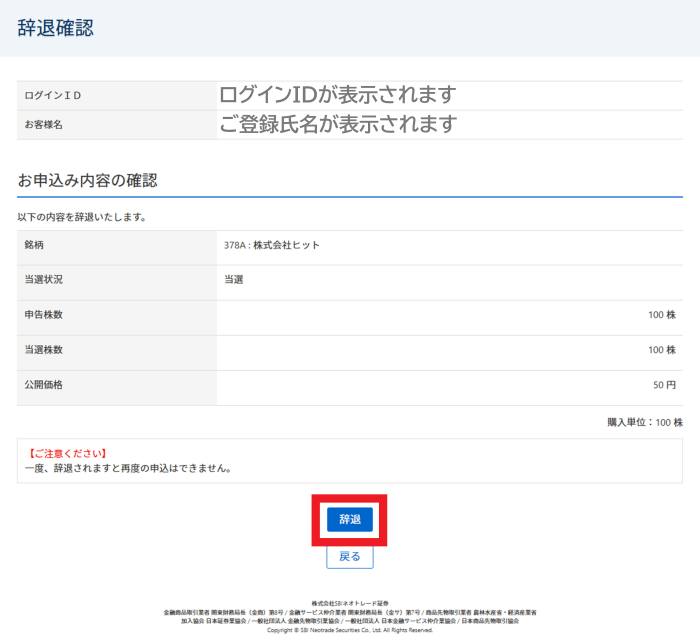Click the ログインIDが表示されます placeholder text
This screenshot has height=640, width=700.
(x=337, y=95)
